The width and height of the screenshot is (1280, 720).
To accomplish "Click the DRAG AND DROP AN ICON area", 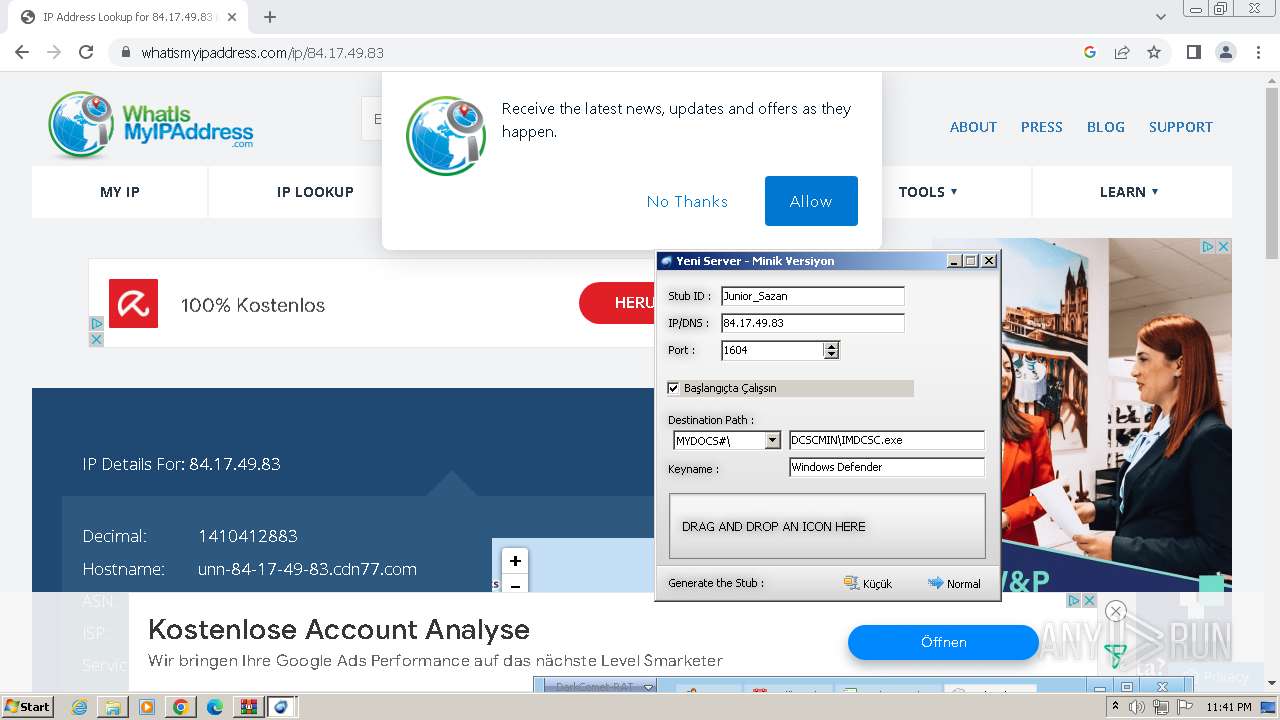I will (x=827, y=526).
